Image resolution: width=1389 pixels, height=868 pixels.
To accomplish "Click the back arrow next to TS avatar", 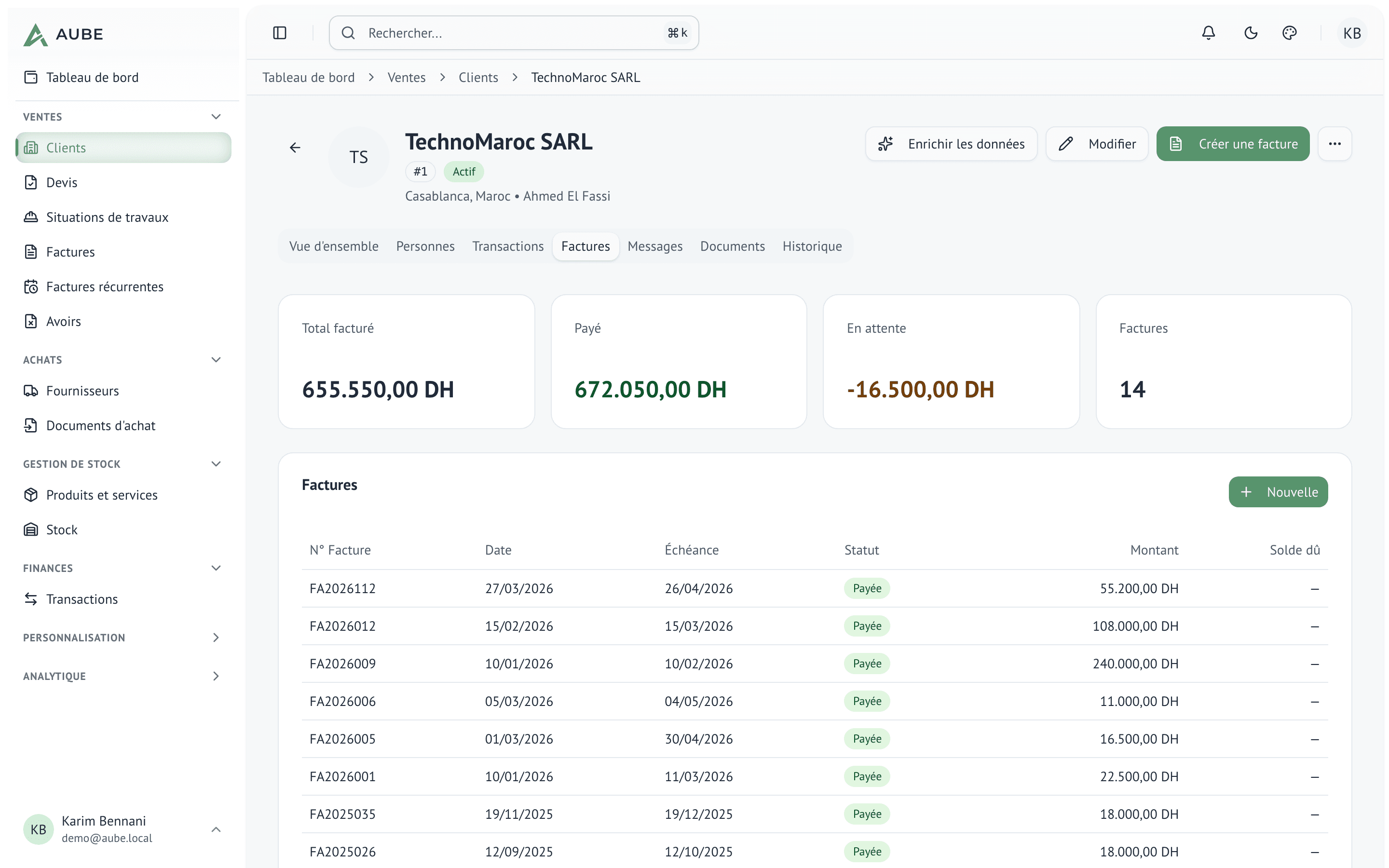I will click(295, 148).
